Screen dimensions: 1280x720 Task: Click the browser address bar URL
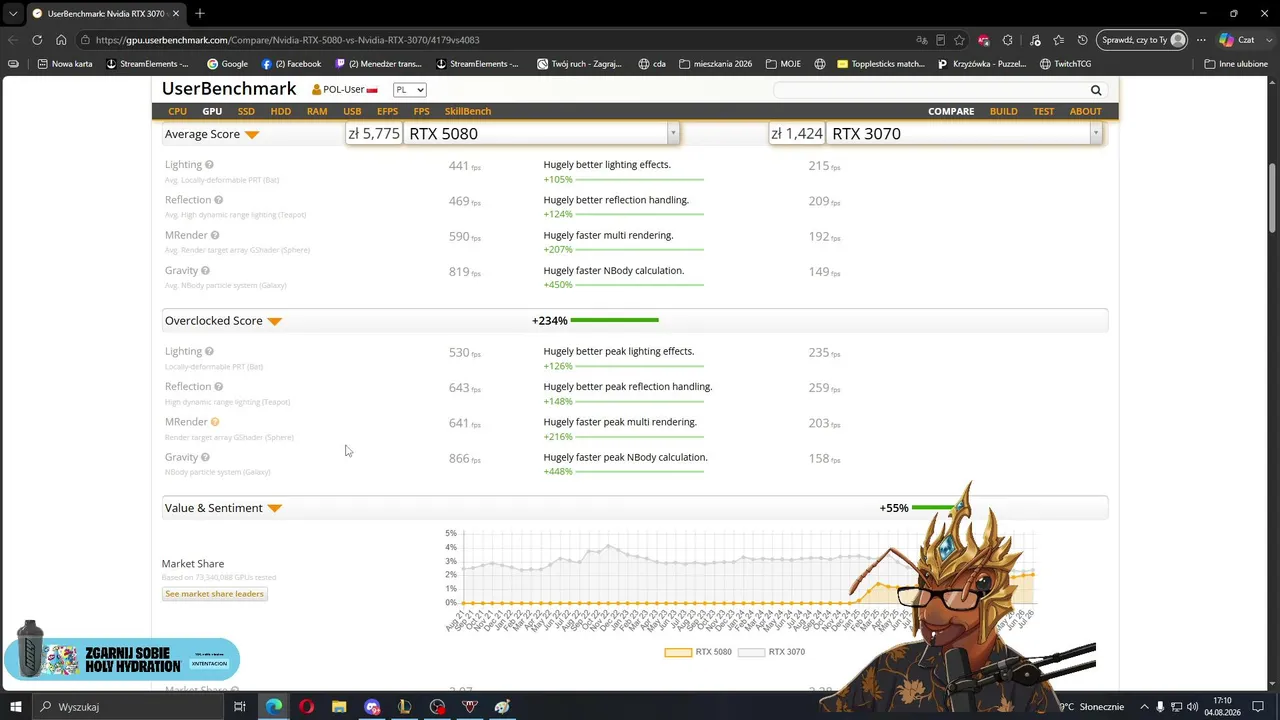[288, 40]
